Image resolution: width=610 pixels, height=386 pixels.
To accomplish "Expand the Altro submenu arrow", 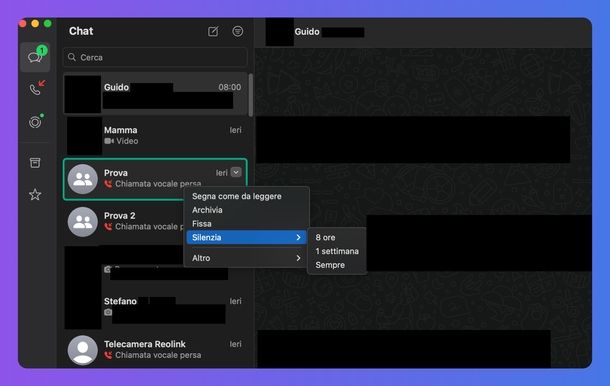I will pos(298,258).
